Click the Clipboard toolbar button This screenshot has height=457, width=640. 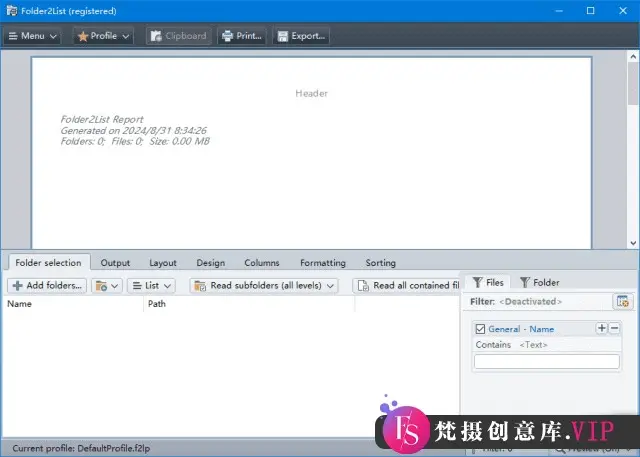coord(178,36)
